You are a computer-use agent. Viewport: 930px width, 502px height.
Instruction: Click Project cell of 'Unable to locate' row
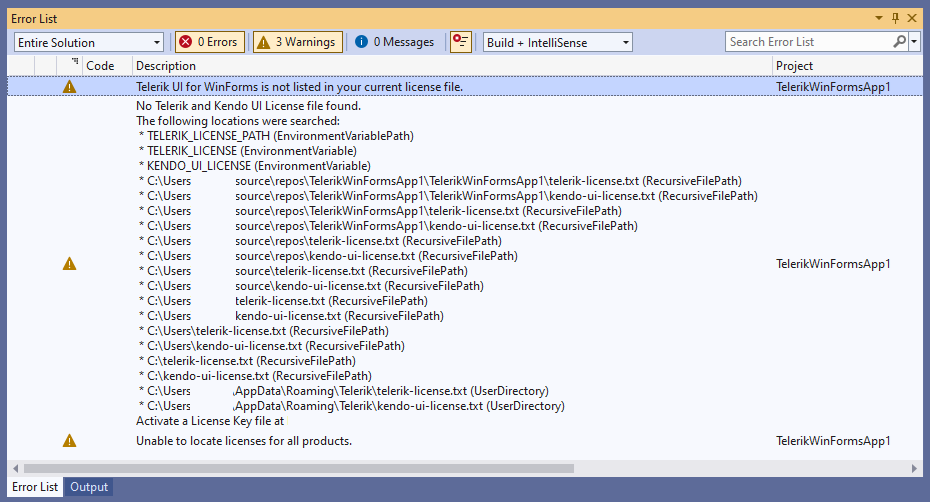click(x=833, y=441)
